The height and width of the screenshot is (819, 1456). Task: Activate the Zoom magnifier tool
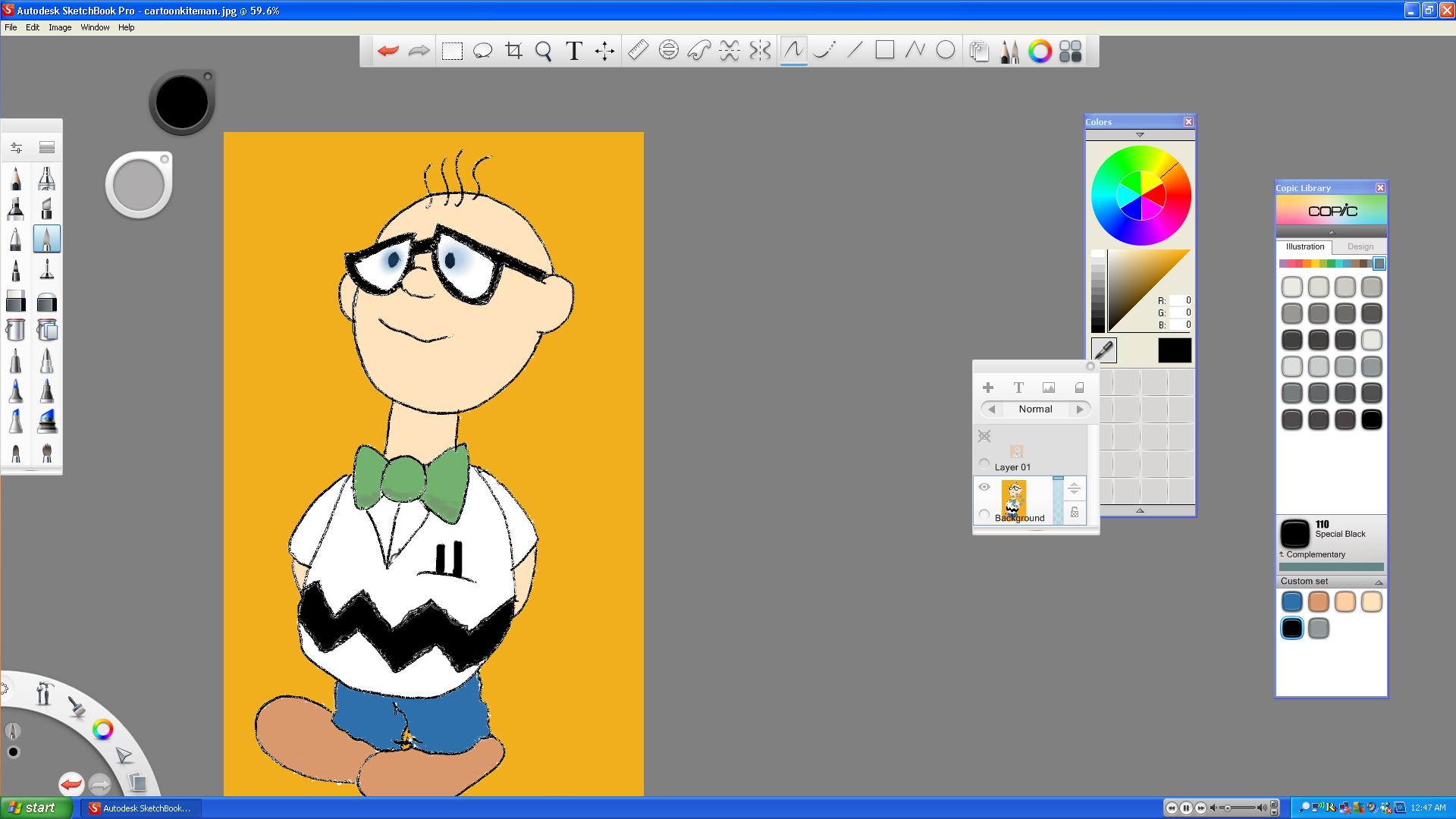(543, 51)
